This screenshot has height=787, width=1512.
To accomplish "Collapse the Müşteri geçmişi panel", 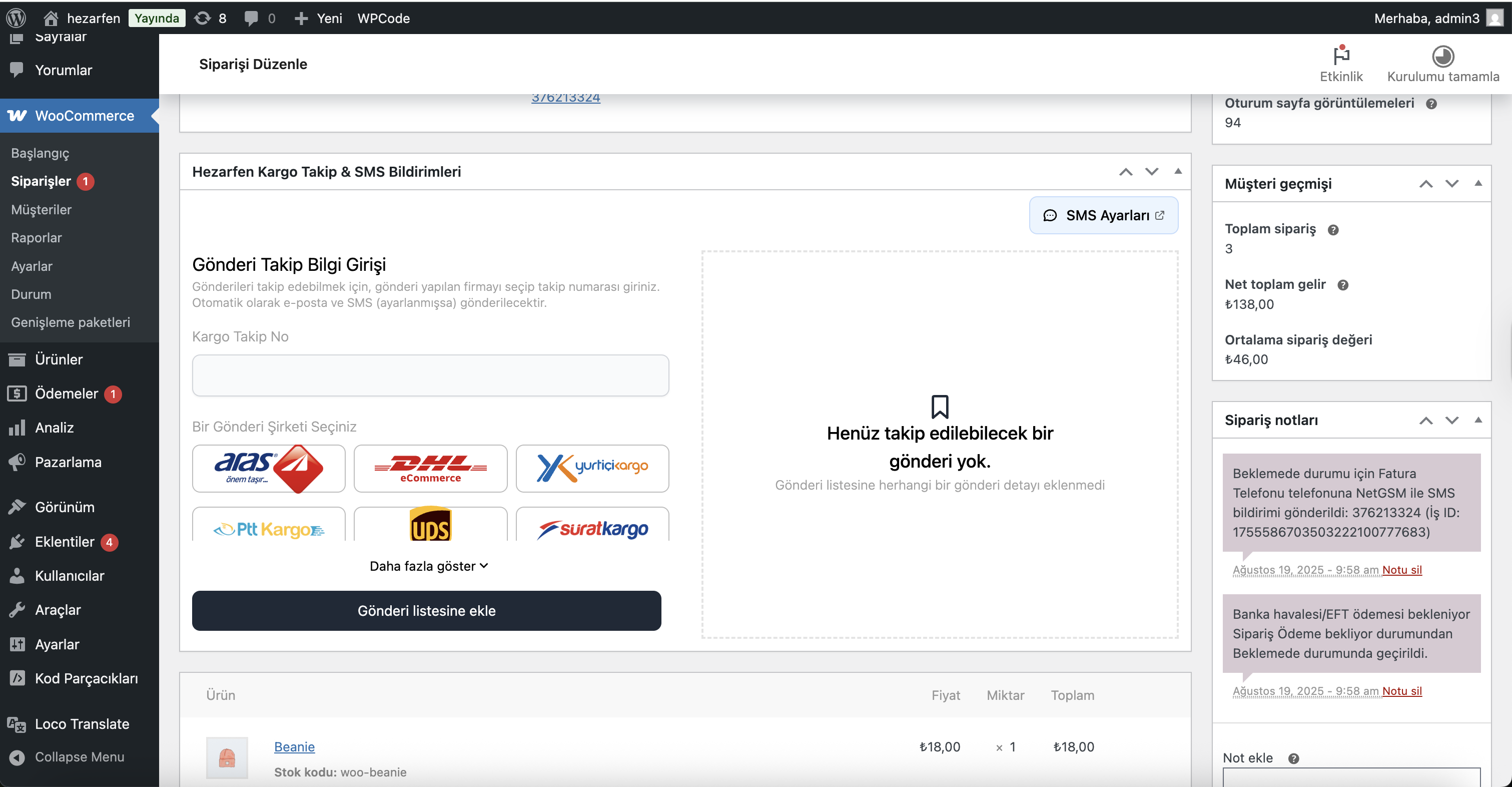I will 1479,183.
